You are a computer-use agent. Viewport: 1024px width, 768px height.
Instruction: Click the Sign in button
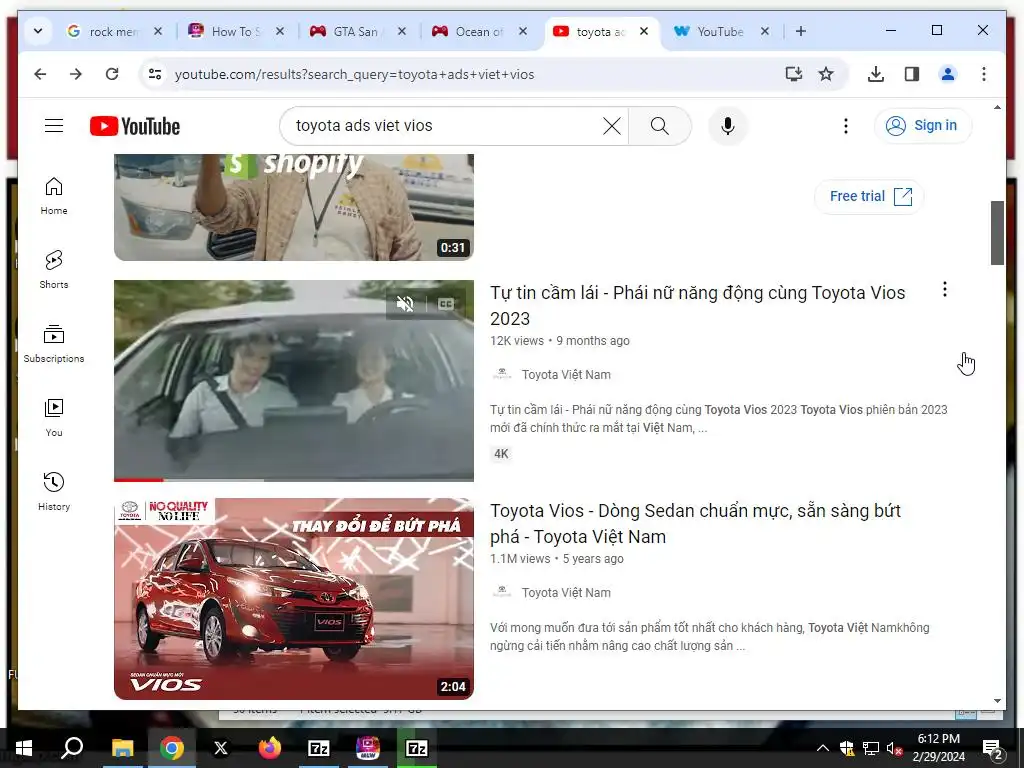[x=923, y=125]
